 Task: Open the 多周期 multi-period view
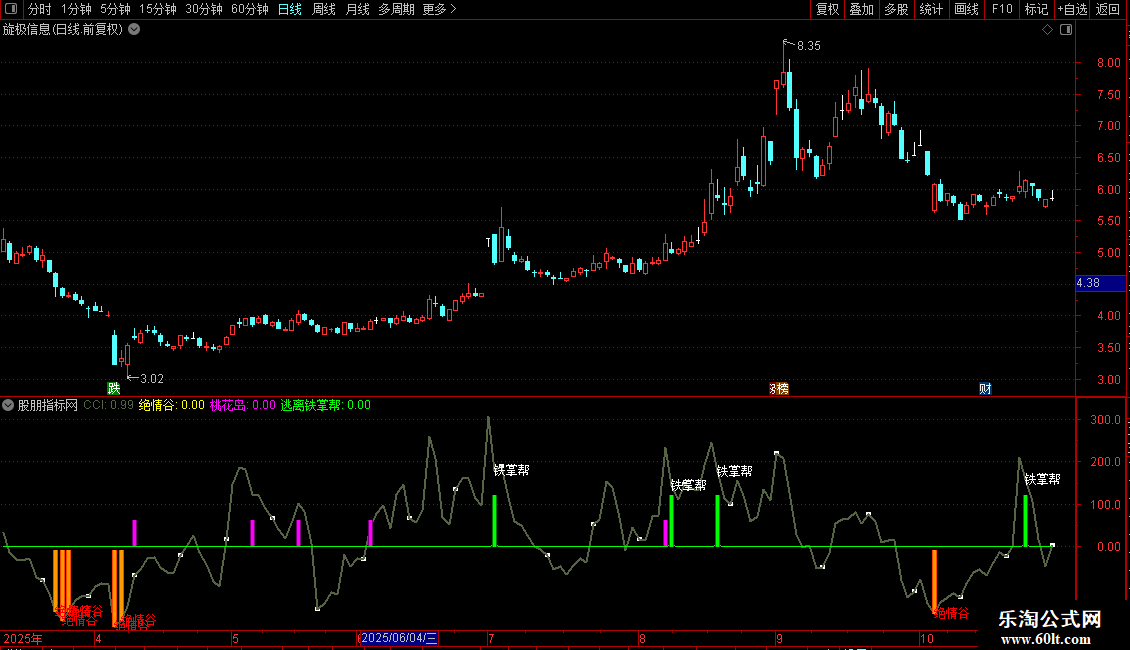pos(396,9)
